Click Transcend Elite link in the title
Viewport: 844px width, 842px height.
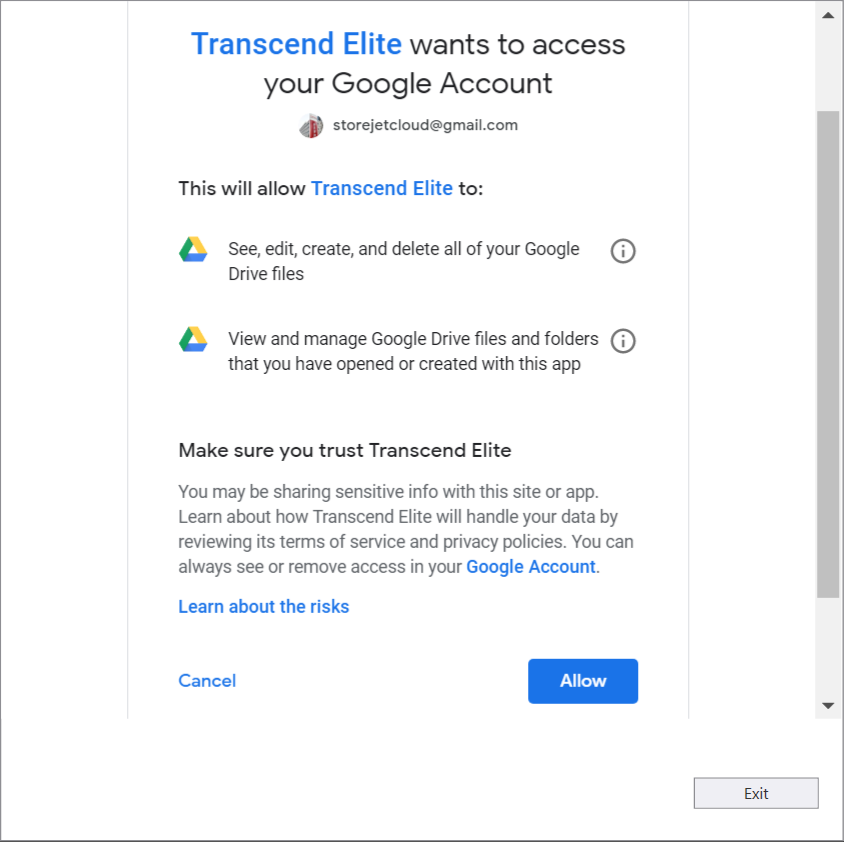tap(297, 44)
